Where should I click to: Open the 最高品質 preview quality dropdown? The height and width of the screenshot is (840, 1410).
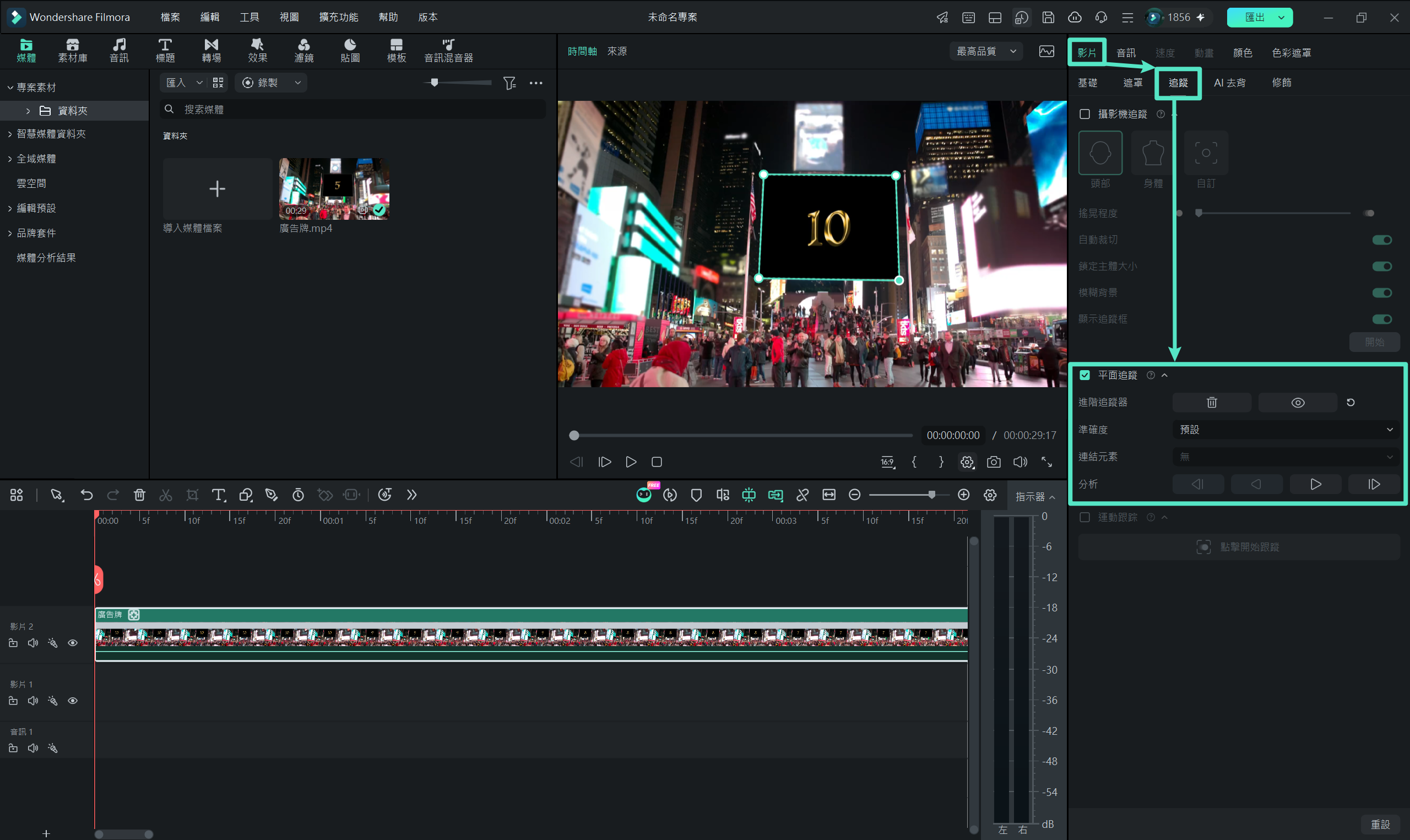coord(987,52)
